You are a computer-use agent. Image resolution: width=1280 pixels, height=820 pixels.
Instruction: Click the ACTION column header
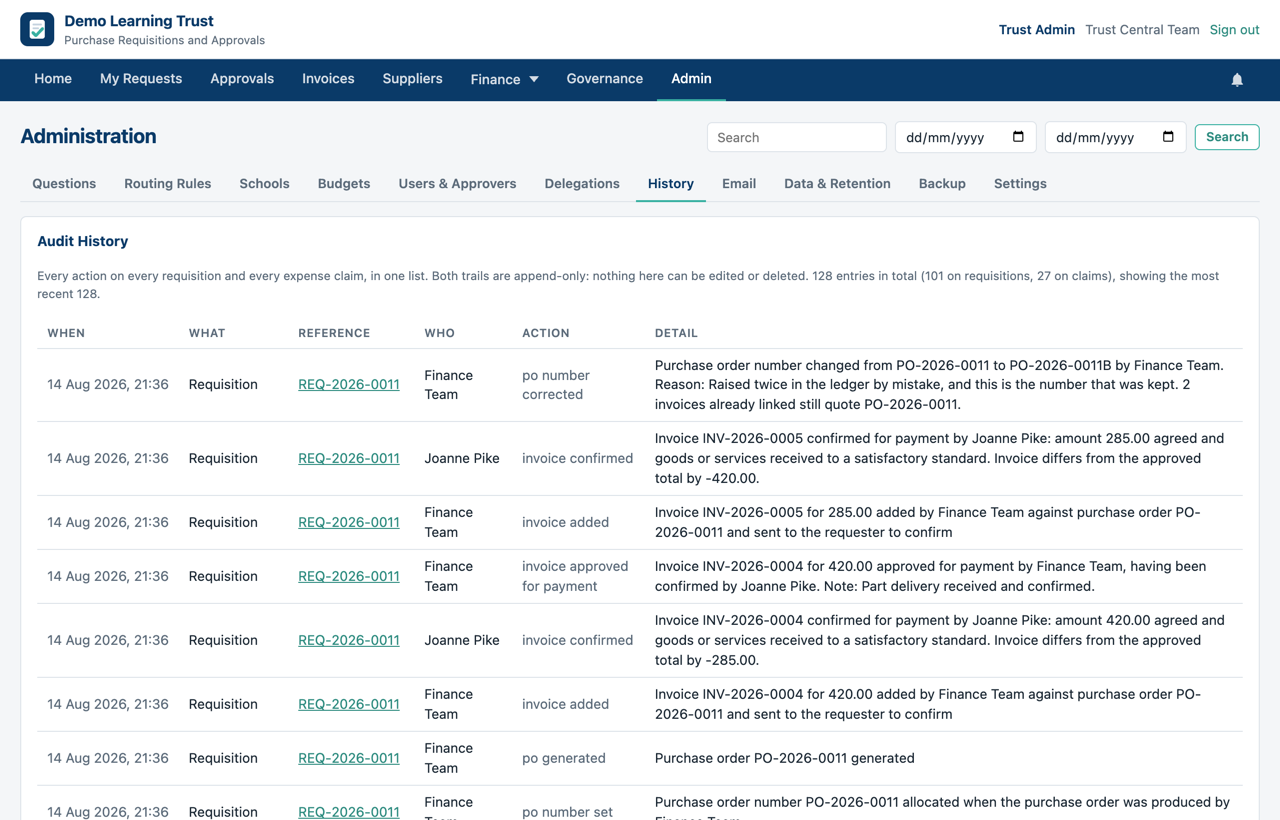click(546, 333)
